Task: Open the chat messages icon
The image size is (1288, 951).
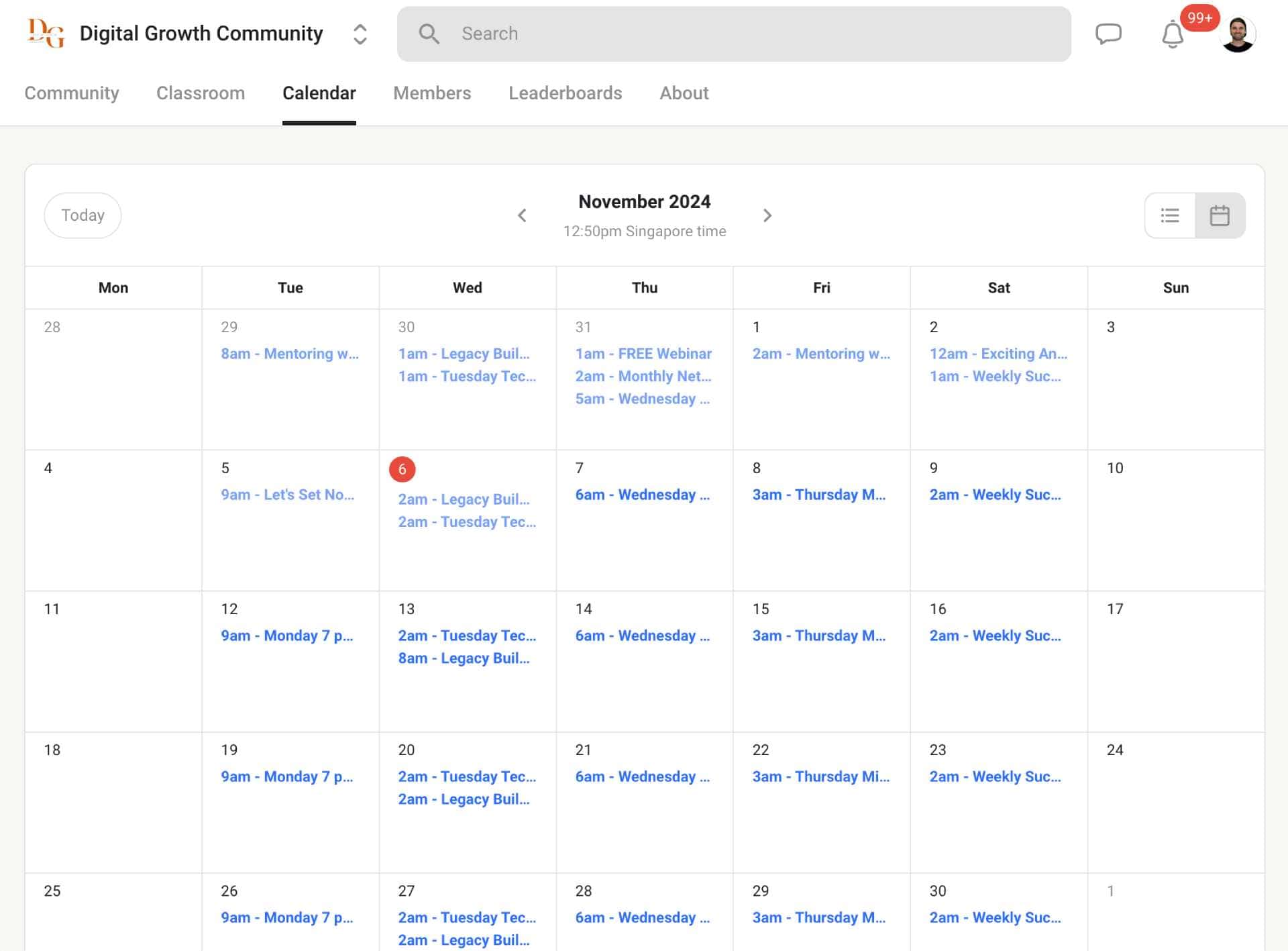Action: pos(1108,34)
